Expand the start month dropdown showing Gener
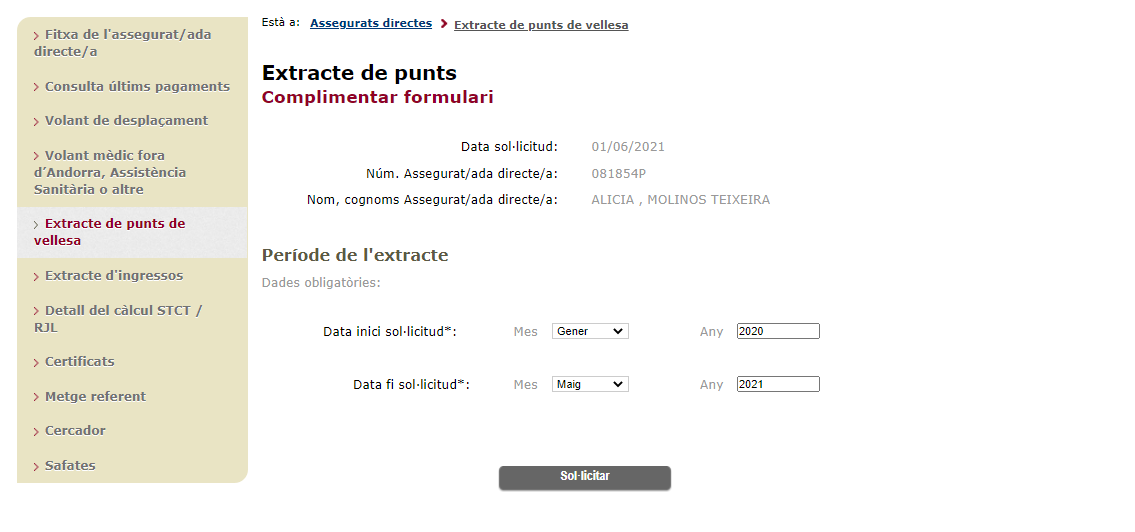This screenshot has width=1135, height=532. click(x=590, y=332)
